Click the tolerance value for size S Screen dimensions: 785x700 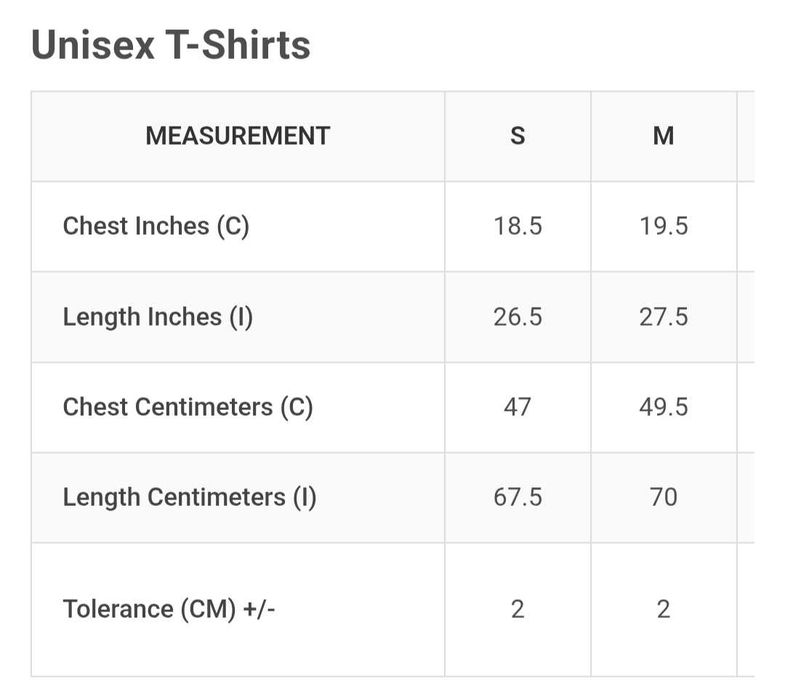[x=517, y=609]
